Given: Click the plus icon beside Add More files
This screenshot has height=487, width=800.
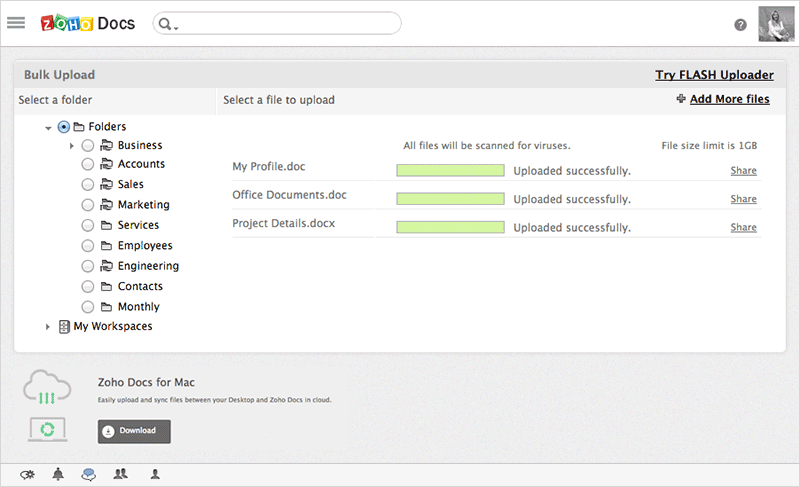Looking at the screenshot, I should (x=681, y=98).
